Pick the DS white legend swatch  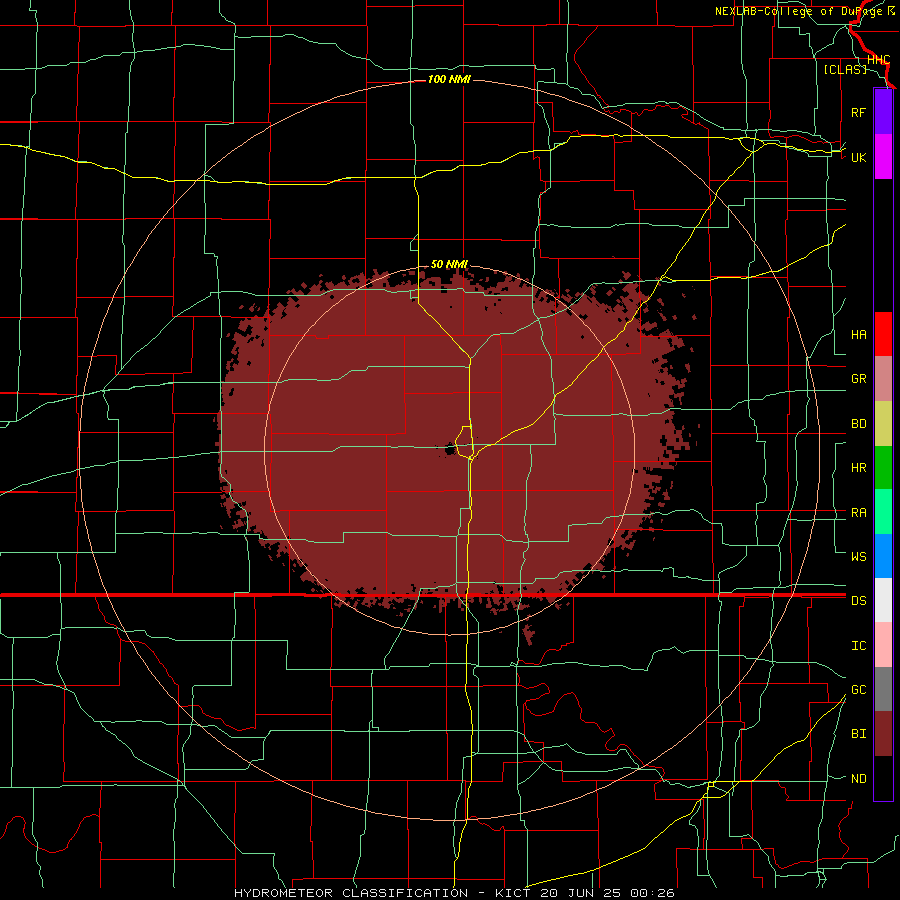pos(883,600)
